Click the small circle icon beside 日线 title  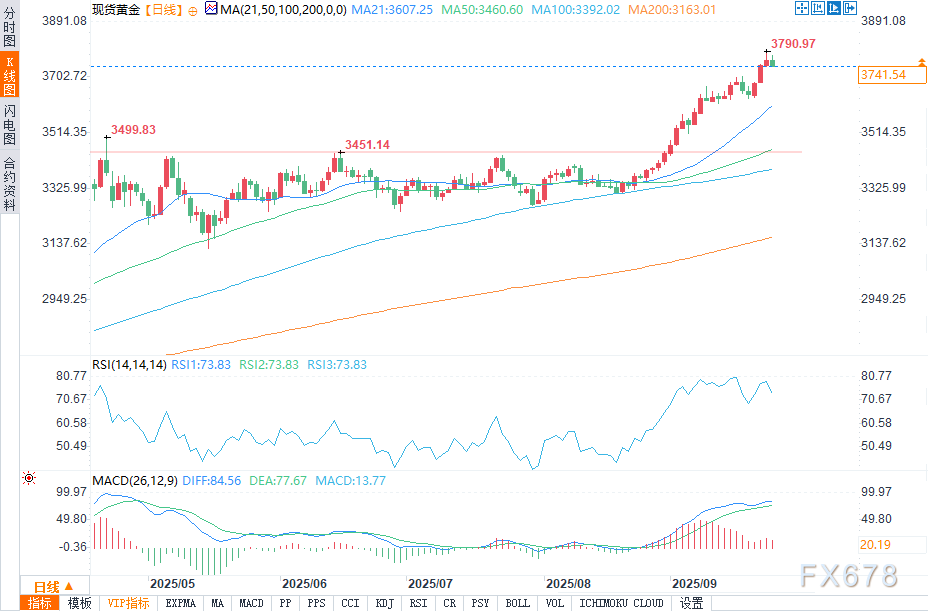point(192,9)
